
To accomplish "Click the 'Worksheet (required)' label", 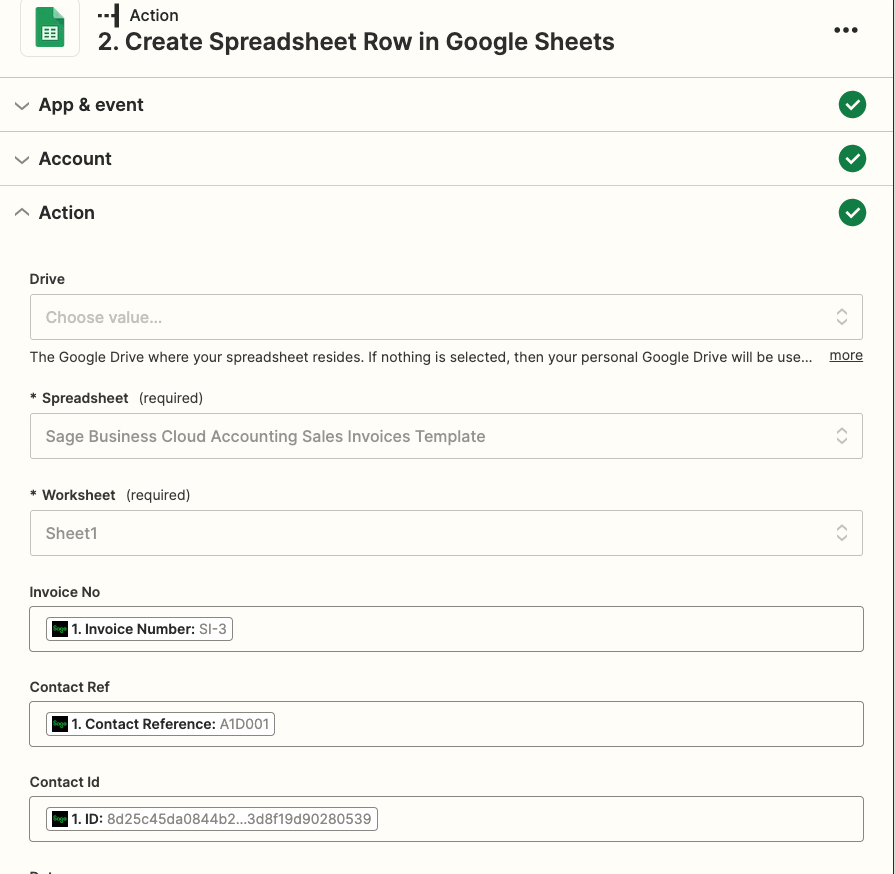I will pyautogui.click(x=110, y=495).
